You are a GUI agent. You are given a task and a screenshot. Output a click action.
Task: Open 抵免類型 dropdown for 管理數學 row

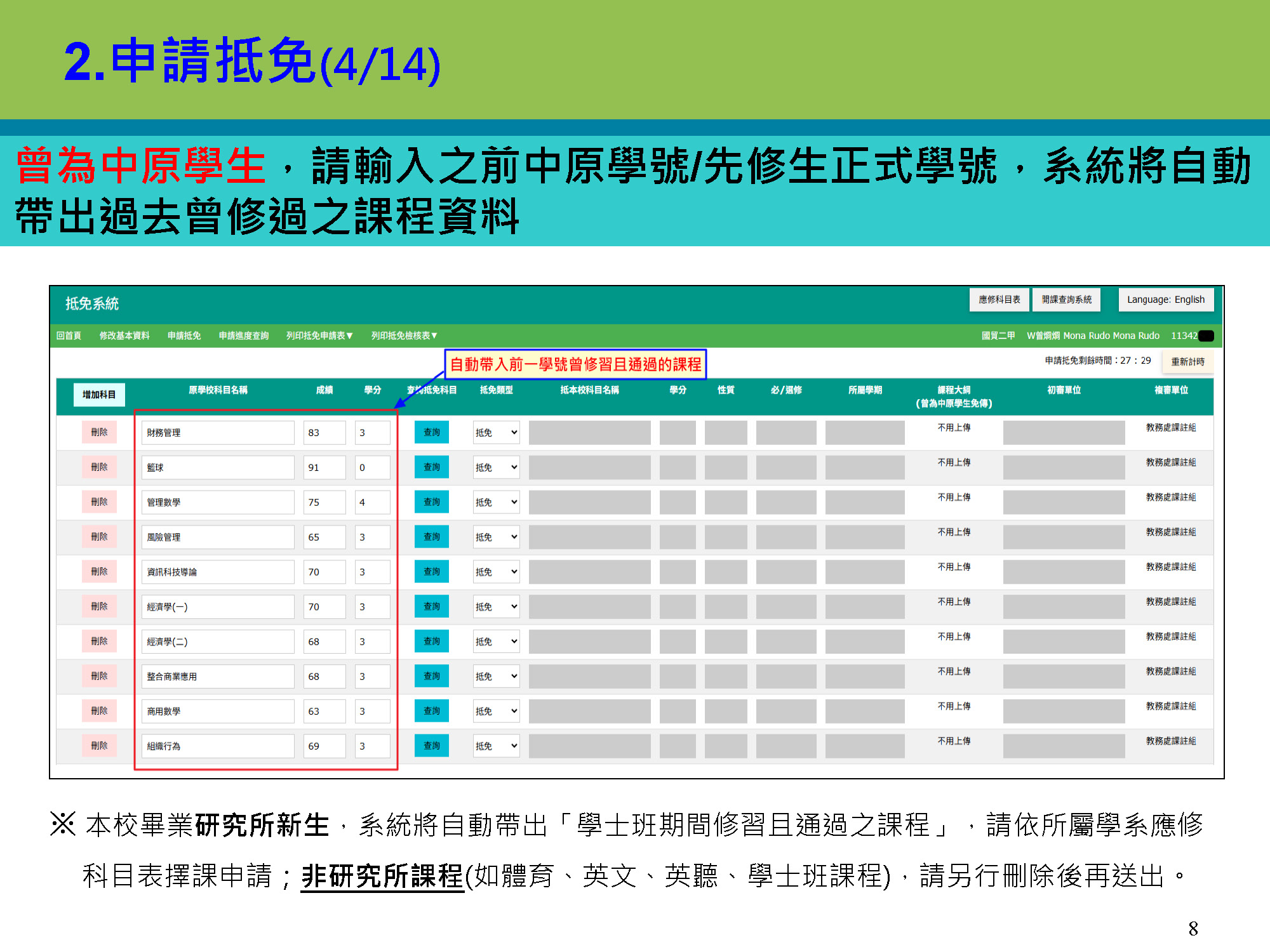point(496,502)
